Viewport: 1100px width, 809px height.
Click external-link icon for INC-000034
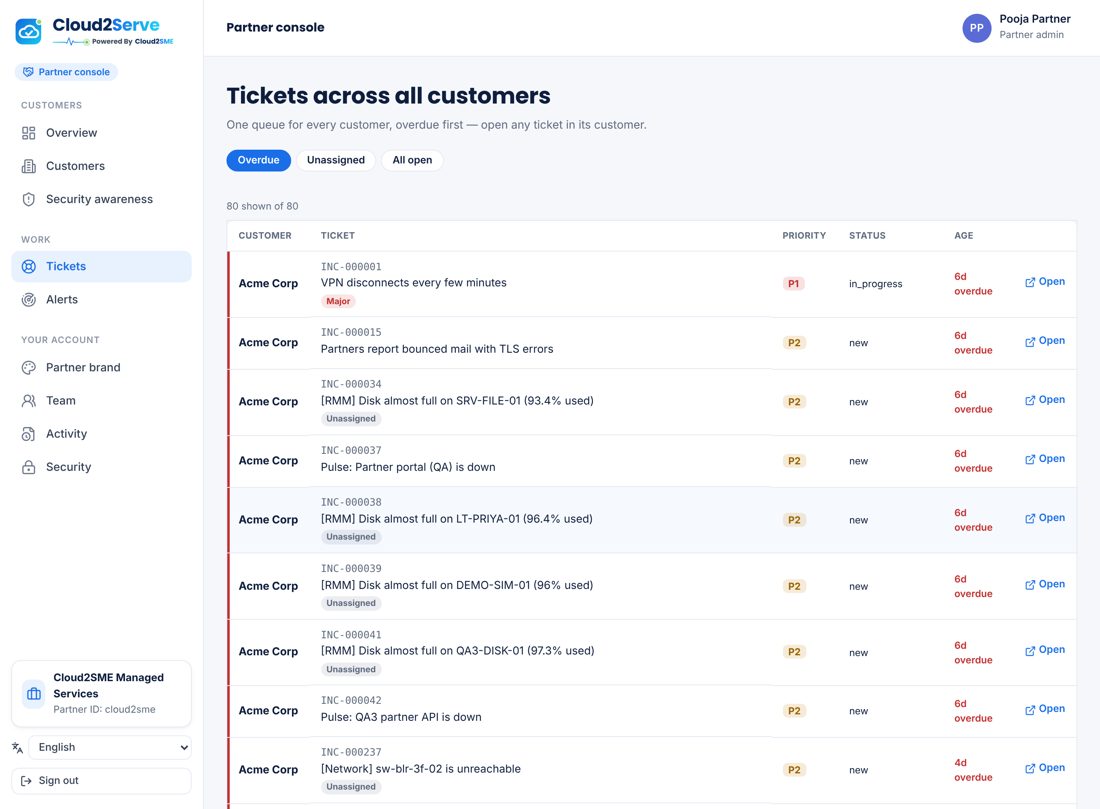tap(1030, 401)
